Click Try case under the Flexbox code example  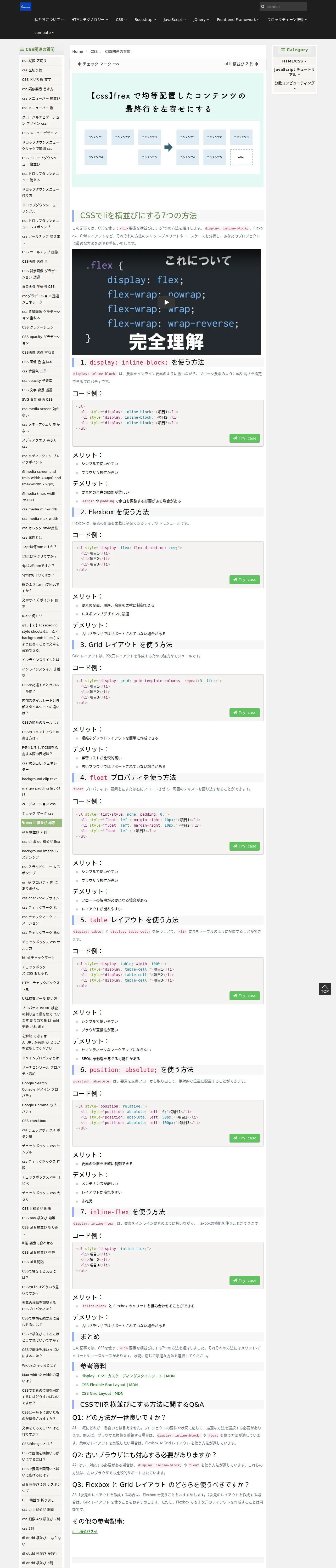[x=244, y=579]
